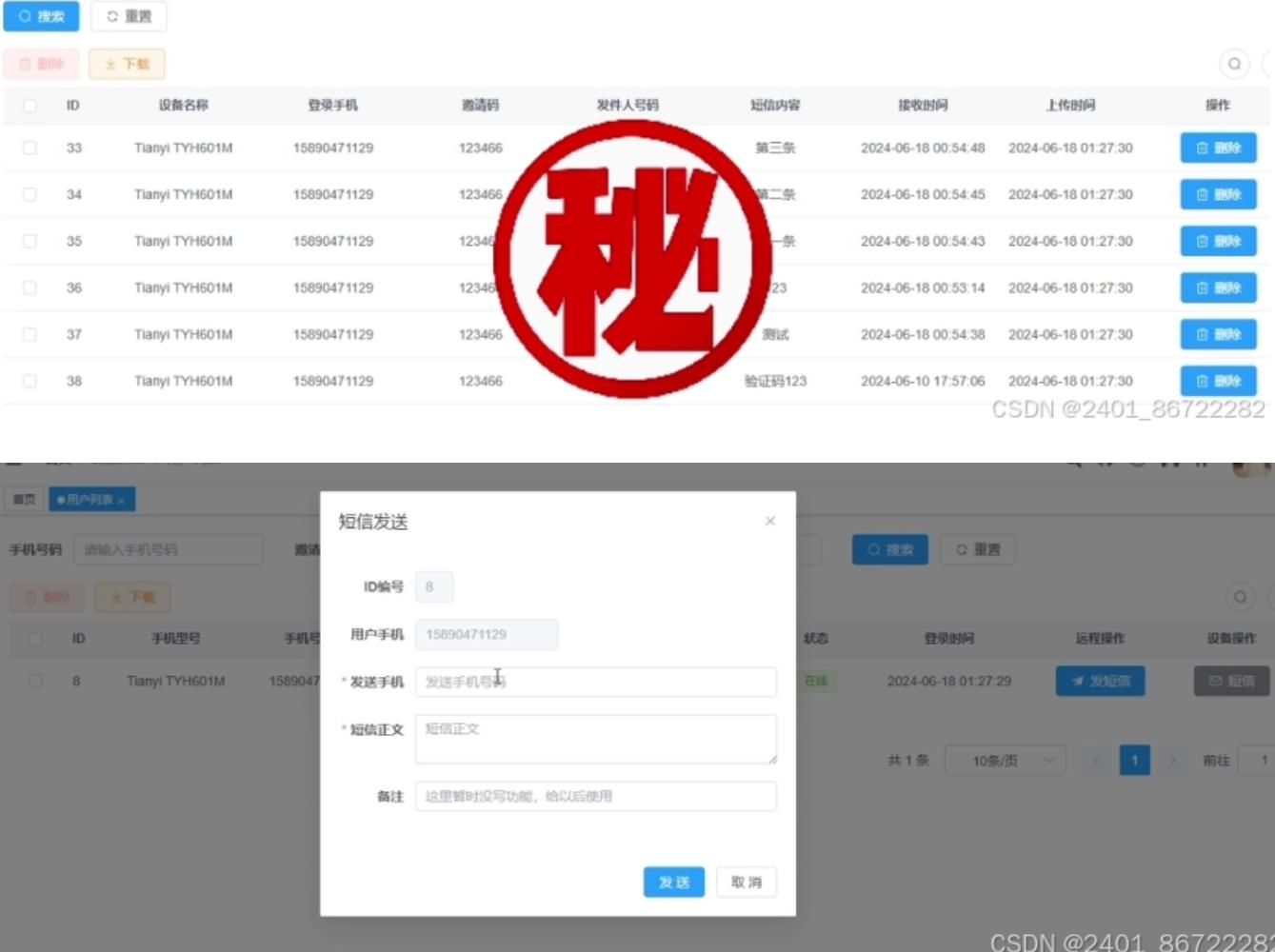Click the paper-plane icon on the 发短信 button
The image size is (1275, 952).
tap(1077, 681)
